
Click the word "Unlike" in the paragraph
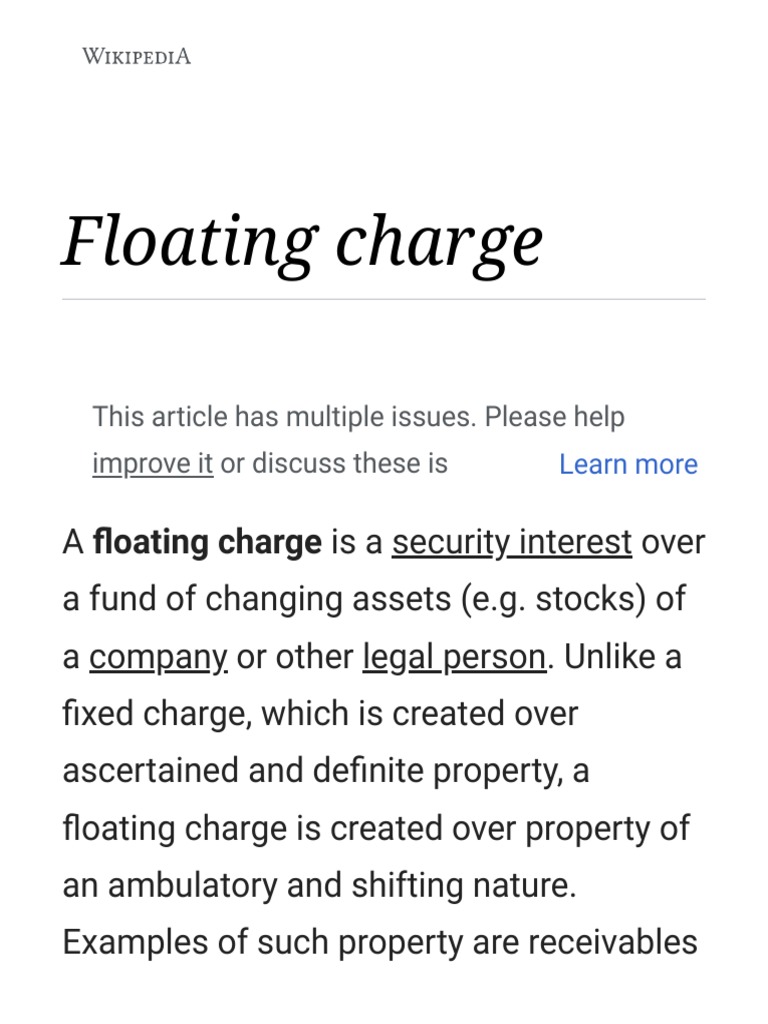coord(605,657)
